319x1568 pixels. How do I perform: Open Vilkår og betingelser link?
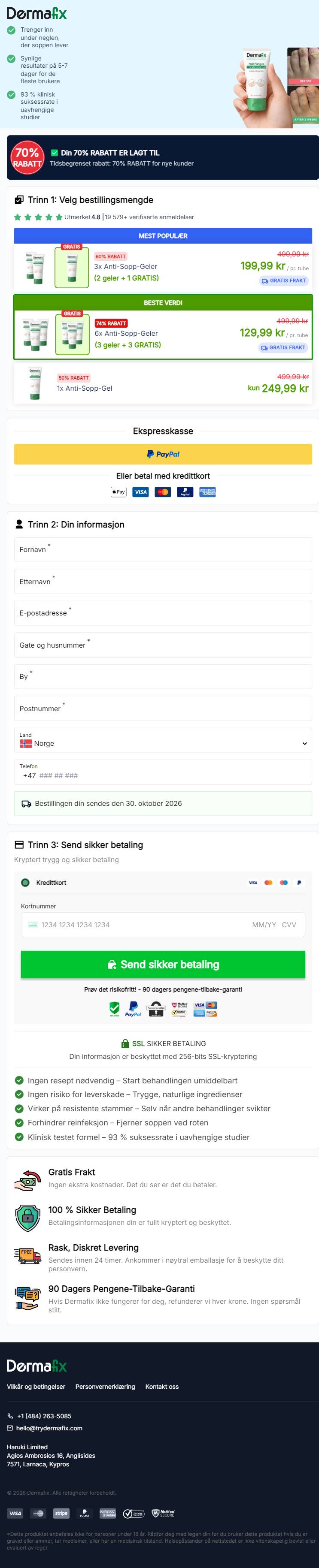[x=36, y=1387]
